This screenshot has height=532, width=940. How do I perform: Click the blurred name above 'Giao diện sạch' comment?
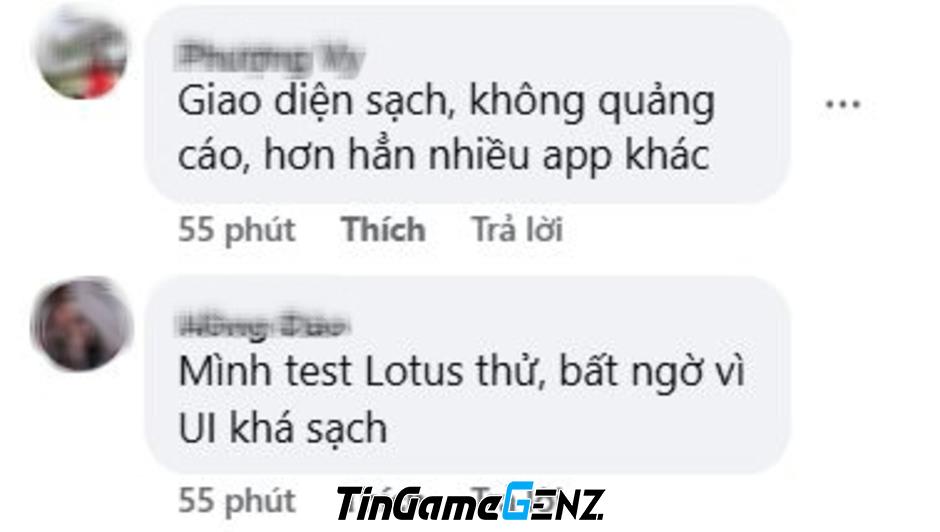271,60
